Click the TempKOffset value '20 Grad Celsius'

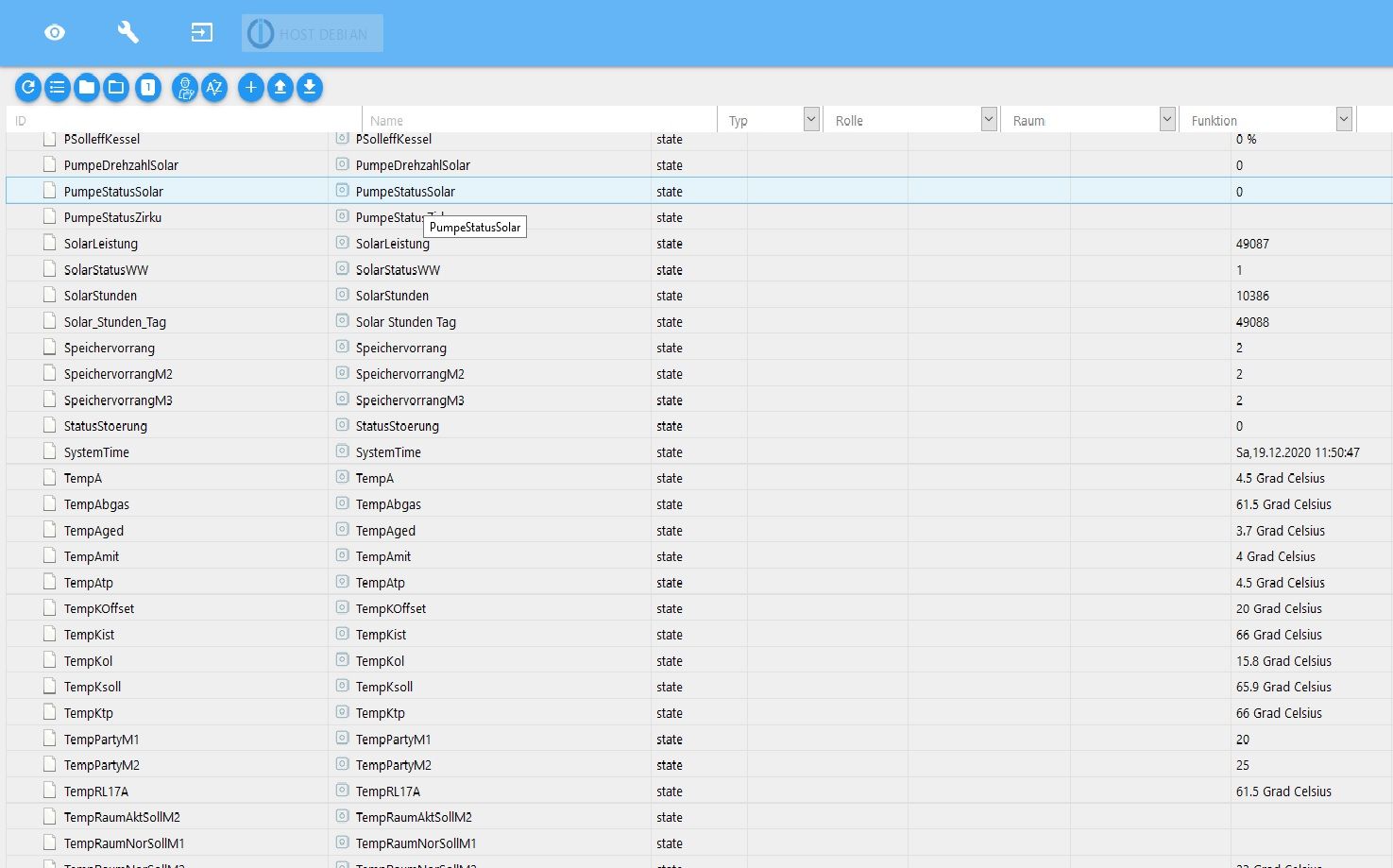pos(1279,608)
